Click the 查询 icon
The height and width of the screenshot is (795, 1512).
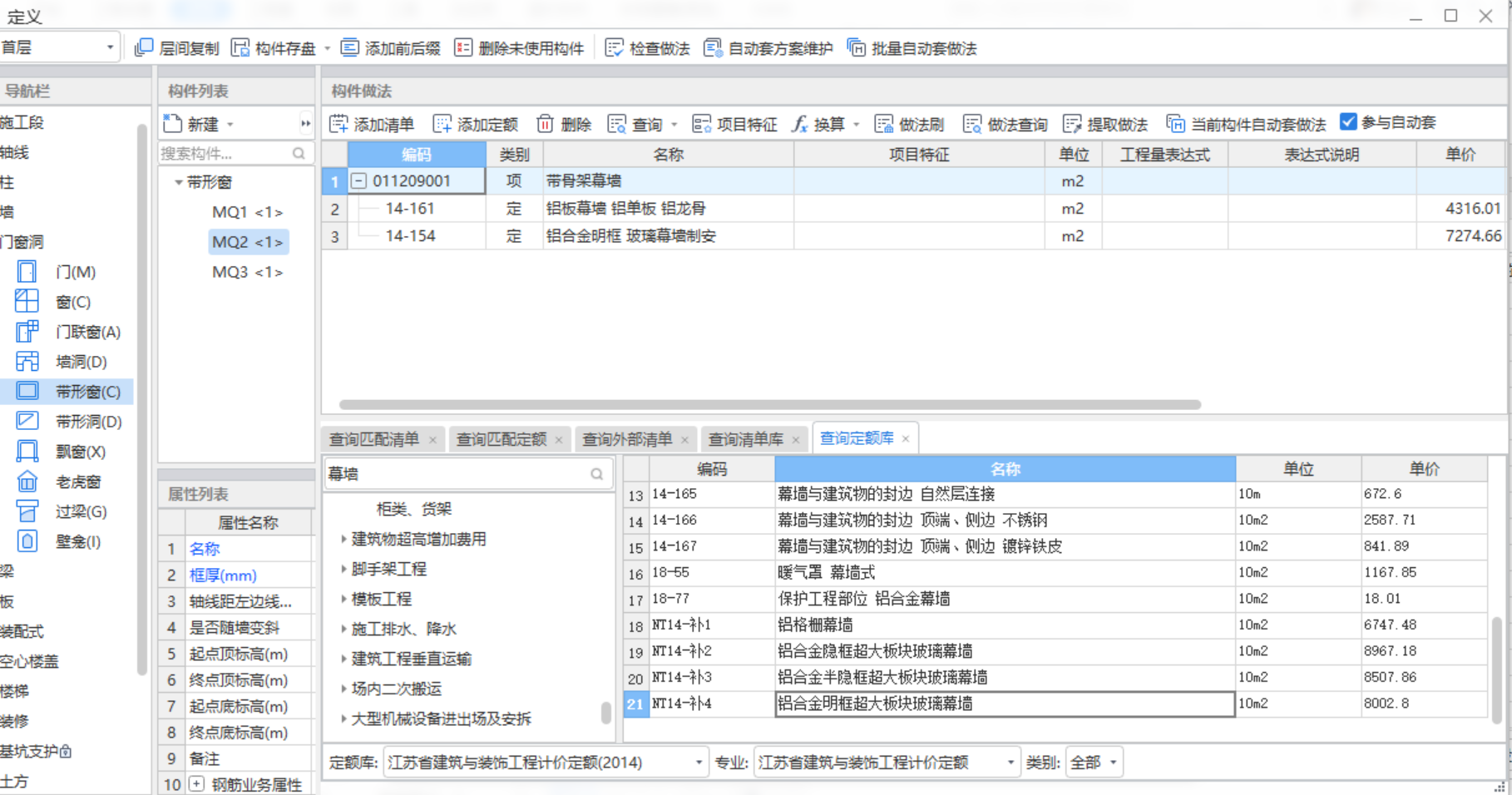617,124
